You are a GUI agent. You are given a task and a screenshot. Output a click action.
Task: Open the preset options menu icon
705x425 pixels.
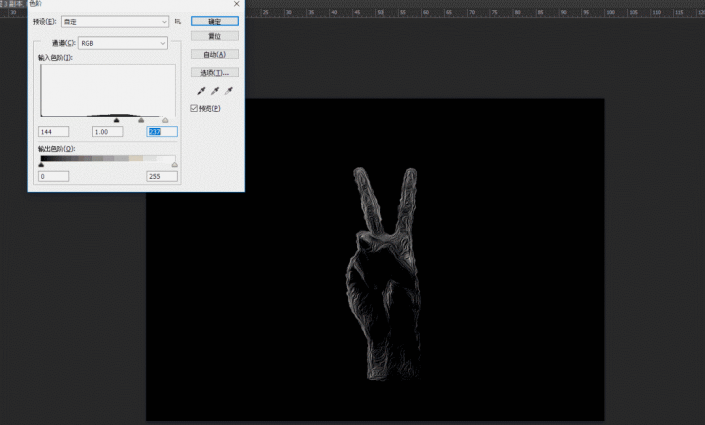pyautogui.click(x=178, y=20)
